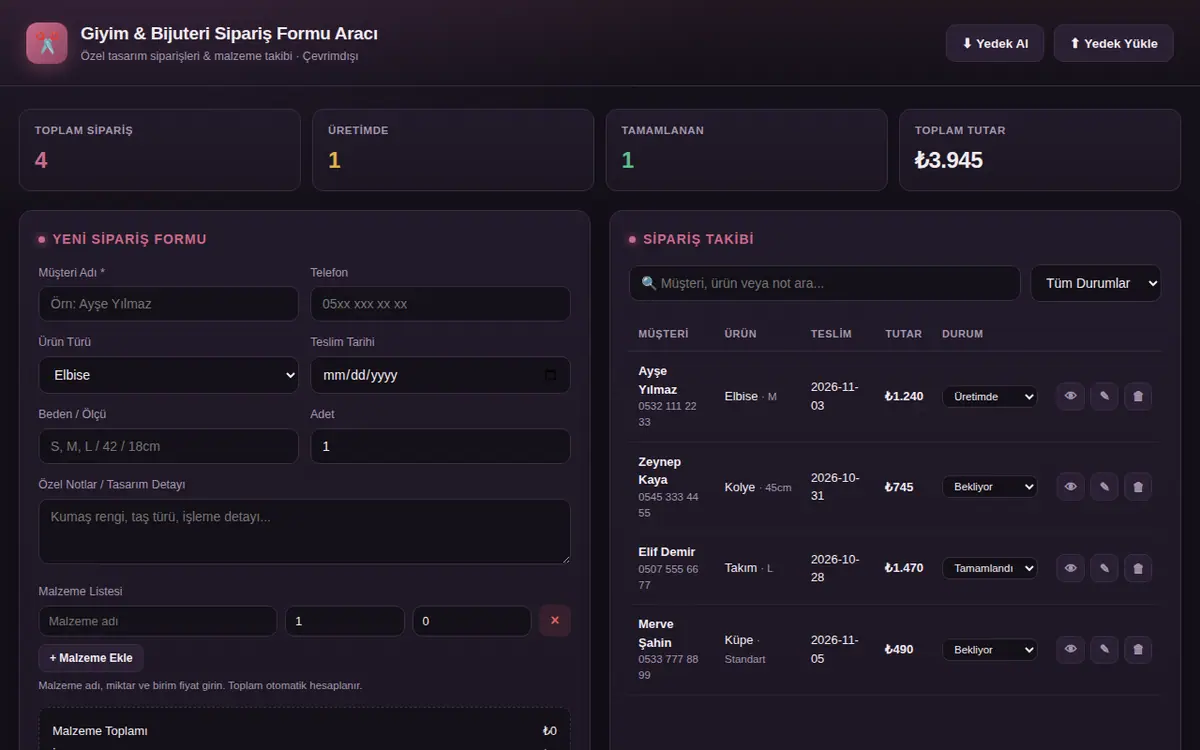Viewport: 1200px width, 750px height.
Task: View details of Elif Demir order
Action: 1070,568
